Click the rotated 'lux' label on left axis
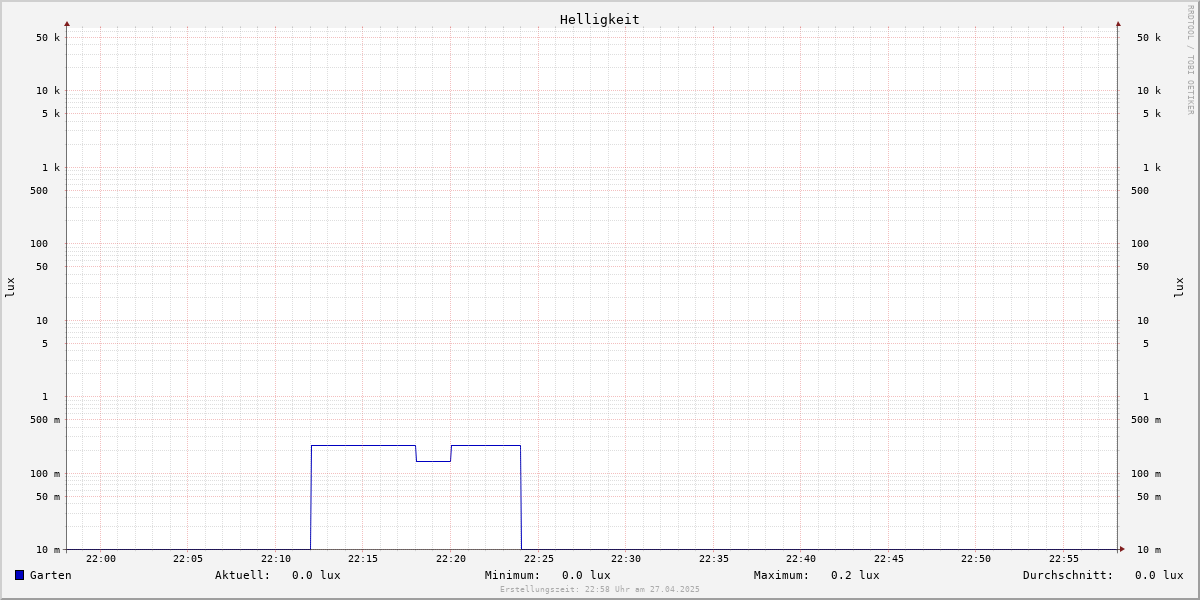 point(10,288)
